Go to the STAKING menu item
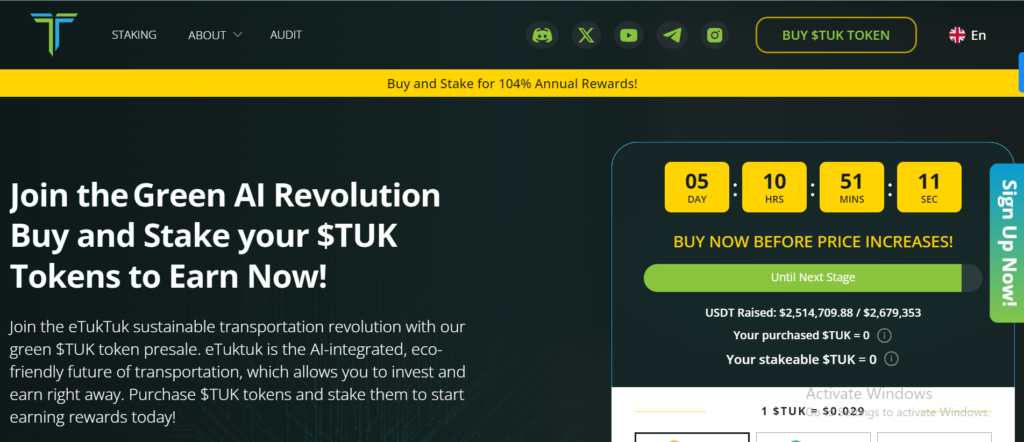This screenshot has width=1024, height=442. [134, 35]
